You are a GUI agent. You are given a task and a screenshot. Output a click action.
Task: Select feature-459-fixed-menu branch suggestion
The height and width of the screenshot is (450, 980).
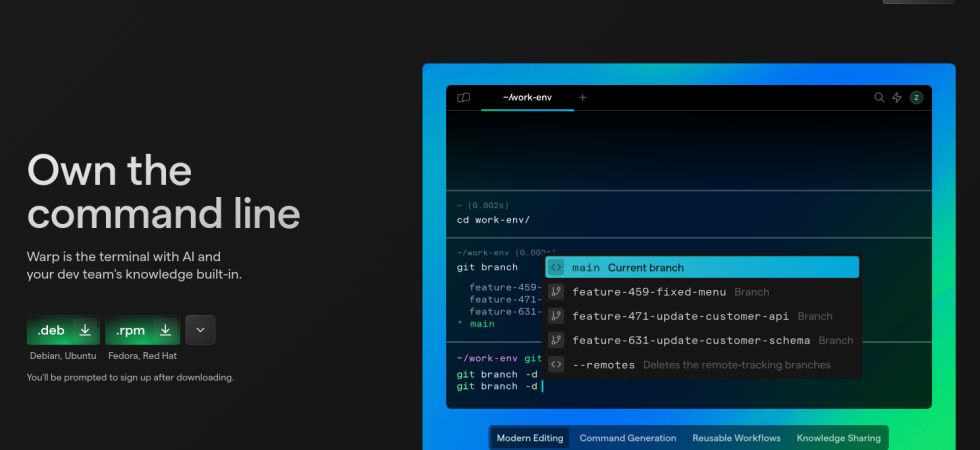702,292
